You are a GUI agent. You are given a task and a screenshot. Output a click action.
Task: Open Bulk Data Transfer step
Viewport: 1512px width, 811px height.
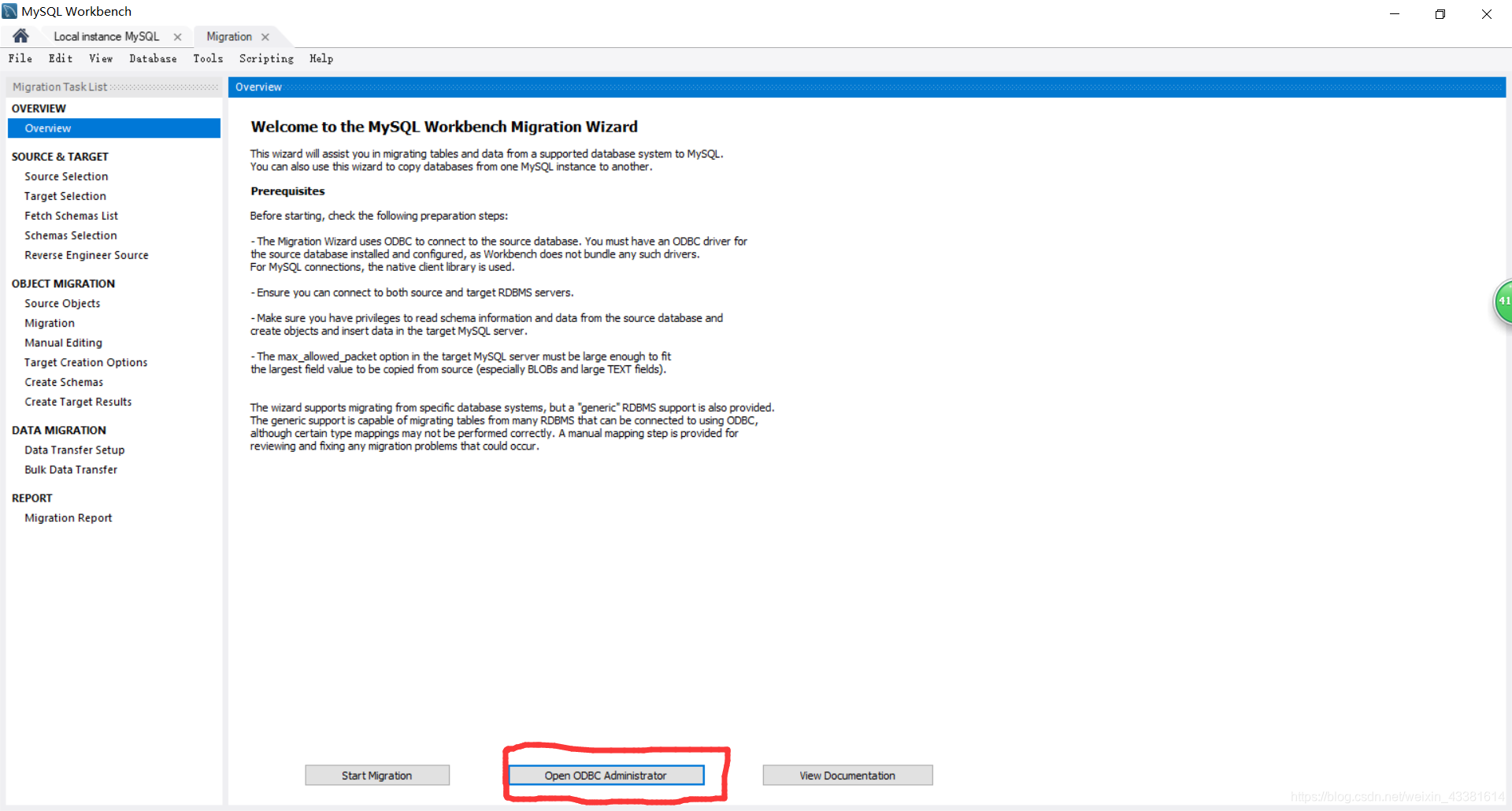point(71,469)
